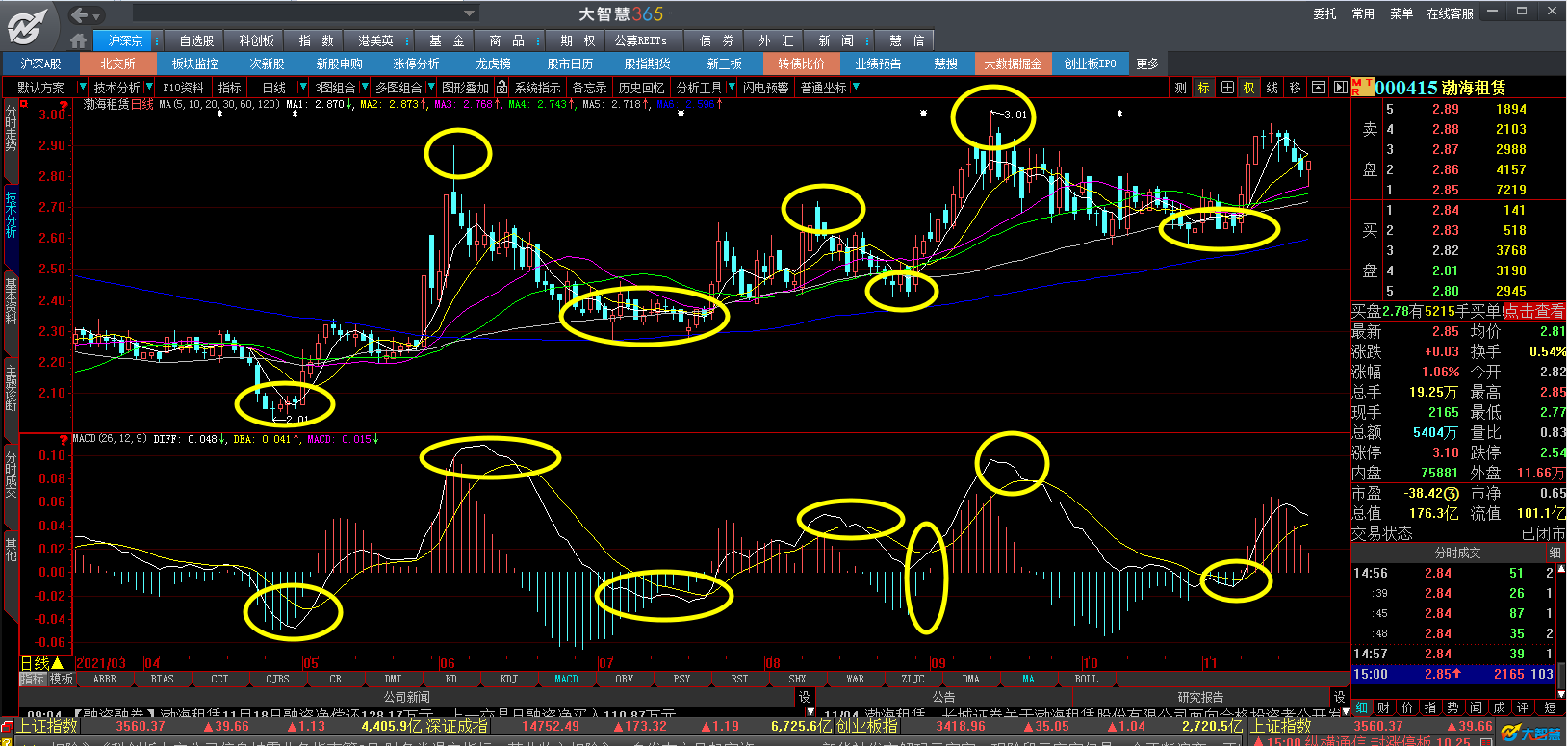Image resolution: width=1568 pixels, height=746 pixels.
Task: Select the BOLL indicator tab
Action: coord(1086,679)
